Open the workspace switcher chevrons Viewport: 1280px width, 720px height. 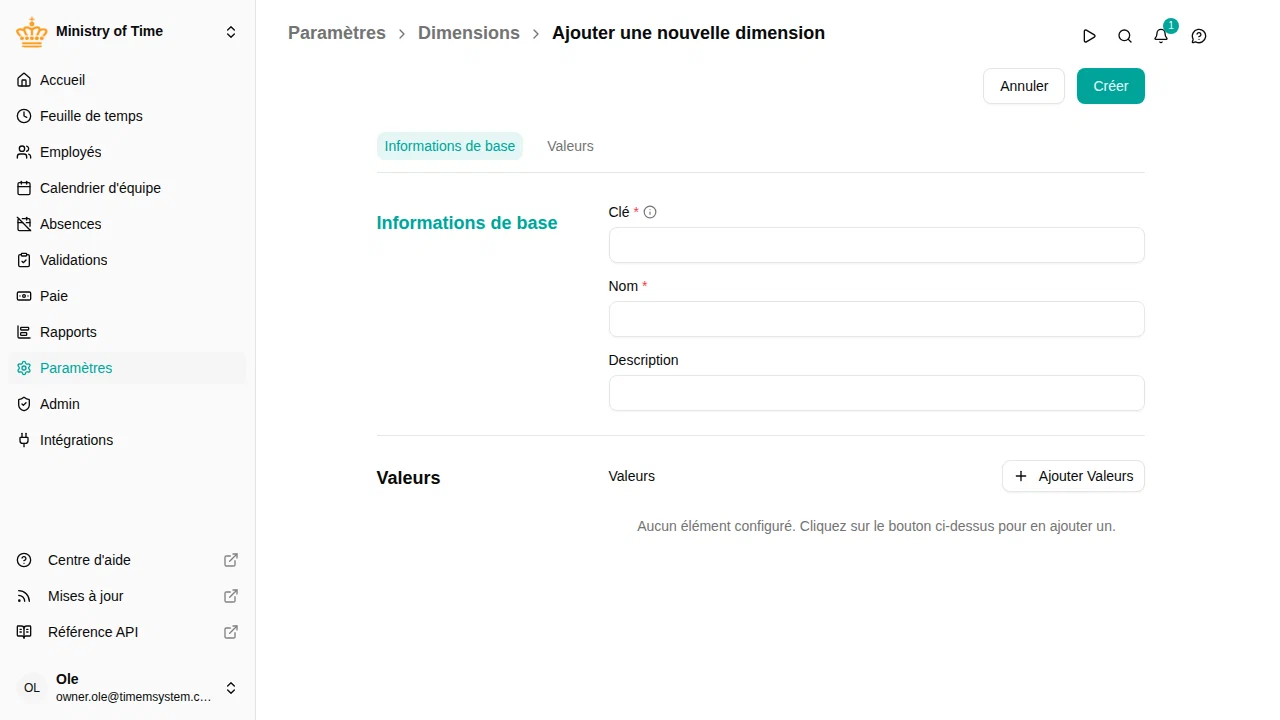[x=231, y=32]
